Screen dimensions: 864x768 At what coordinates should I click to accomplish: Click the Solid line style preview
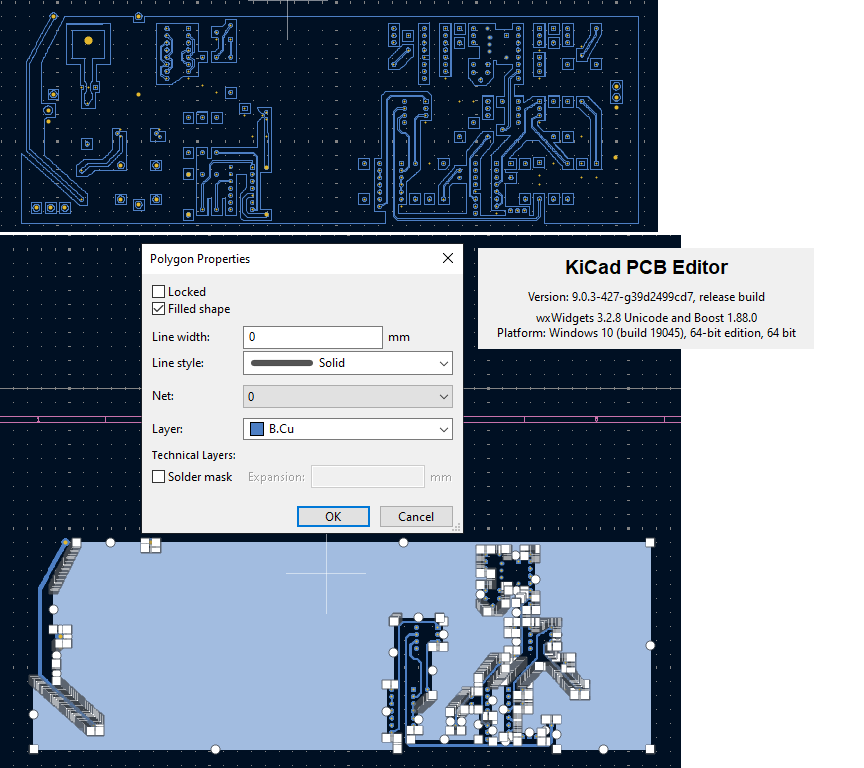click(282, 363)
